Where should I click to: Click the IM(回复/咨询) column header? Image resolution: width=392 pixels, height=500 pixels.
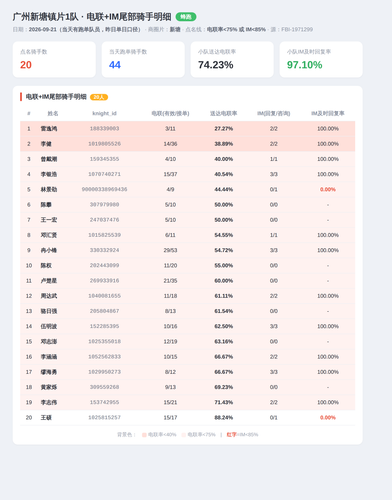(273, 113)
